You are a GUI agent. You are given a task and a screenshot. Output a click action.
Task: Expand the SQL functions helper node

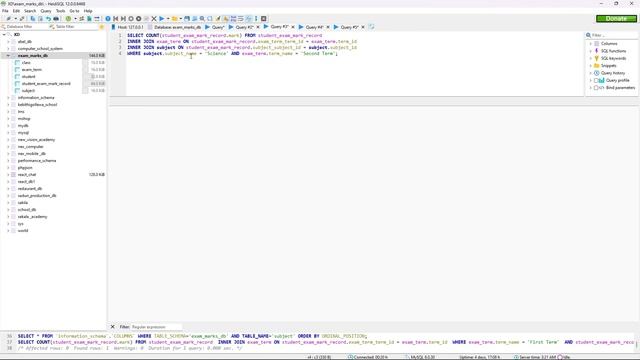coord(591,51)
